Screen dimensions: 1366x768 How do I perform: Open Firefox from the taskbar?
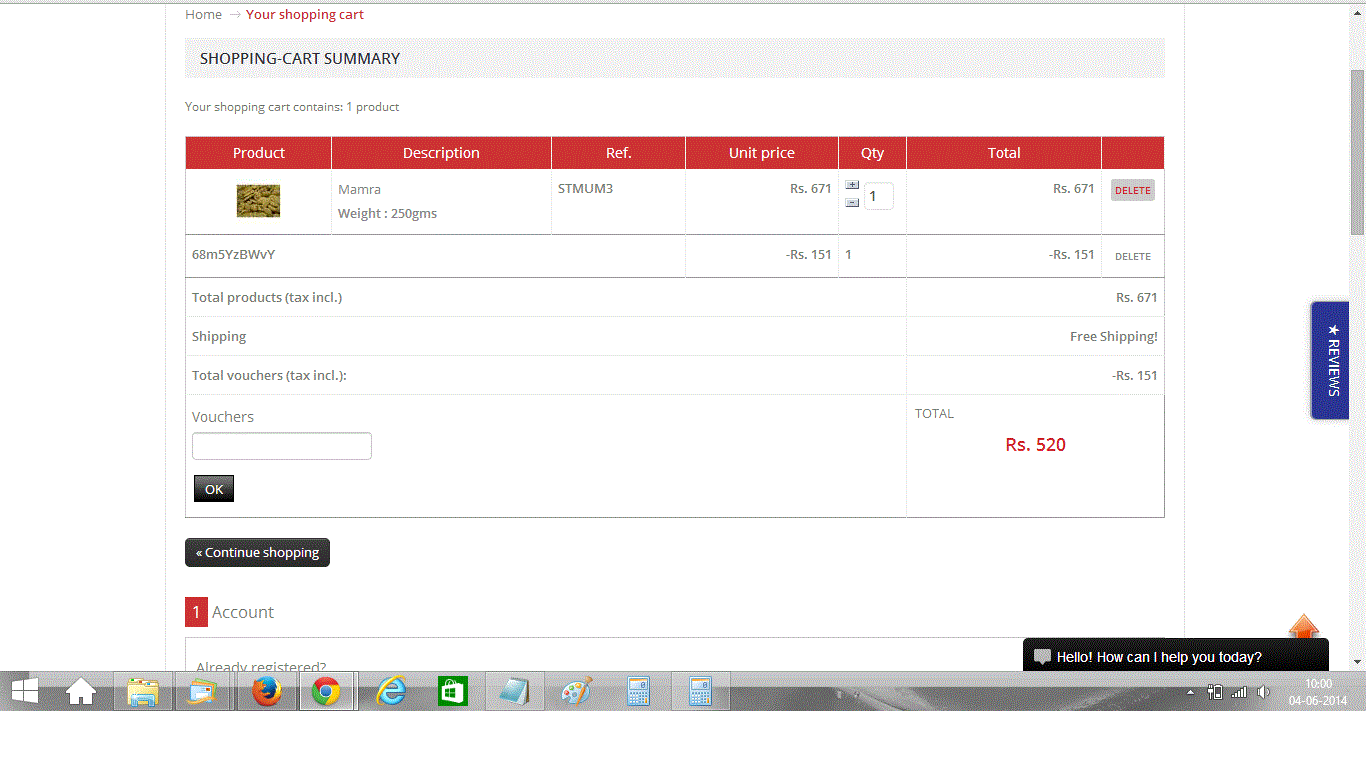pos(266,691)
